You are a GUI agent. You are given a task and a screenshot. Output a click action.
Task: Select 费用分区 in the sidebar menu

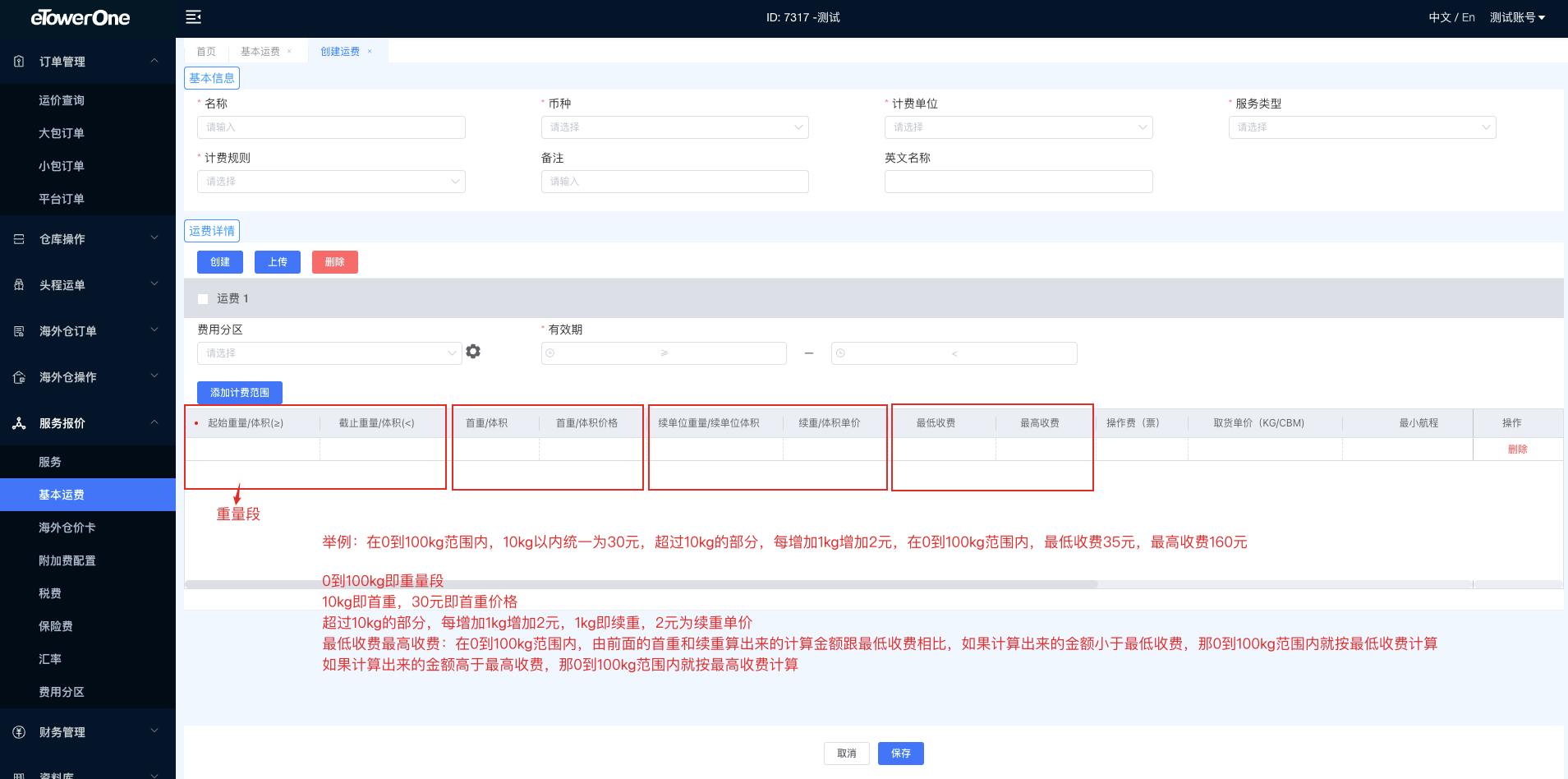point(62,692)
